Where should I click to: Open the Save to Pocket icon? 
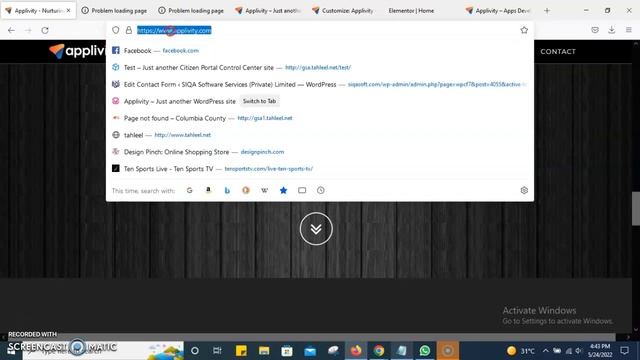coord(595,30)
